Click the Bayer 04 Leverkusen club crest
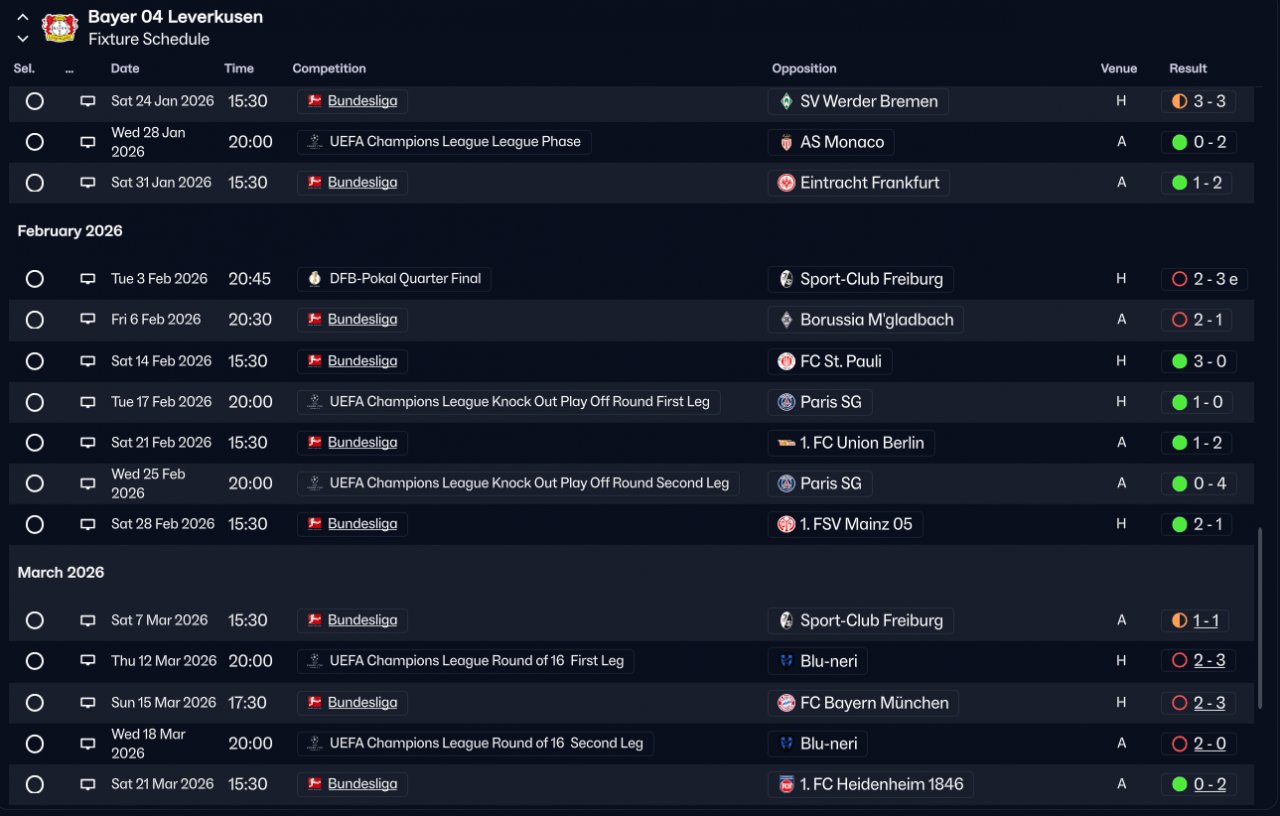Screen dimensions: 1280x816 pyautogui.click(x=60, y=27)
